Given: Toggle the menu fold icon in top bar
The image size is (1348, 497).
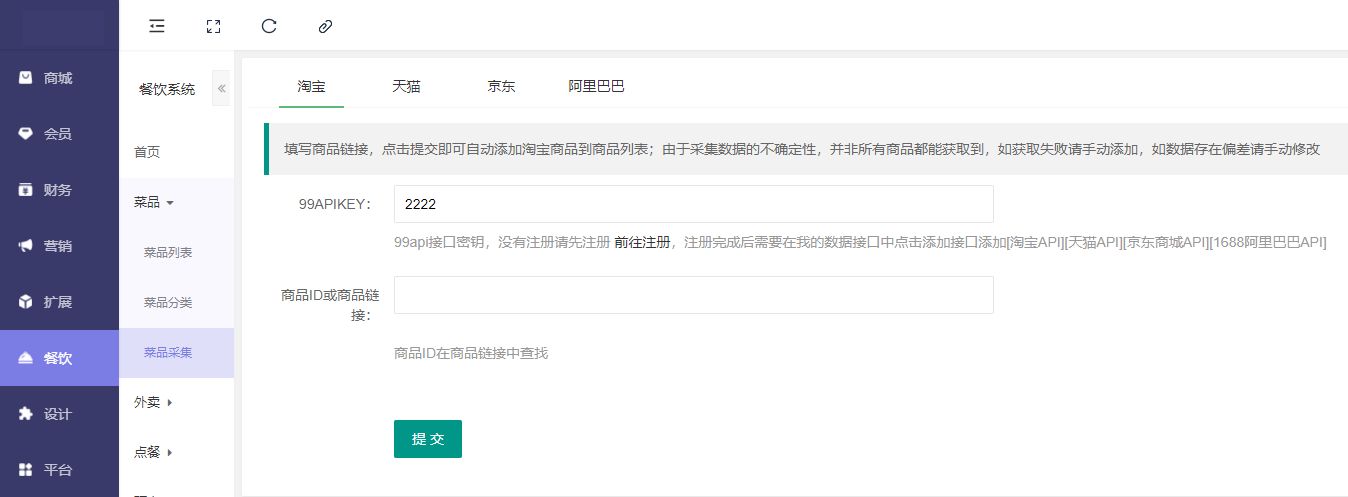Looking at the screenshot, I should pos(157,26).
